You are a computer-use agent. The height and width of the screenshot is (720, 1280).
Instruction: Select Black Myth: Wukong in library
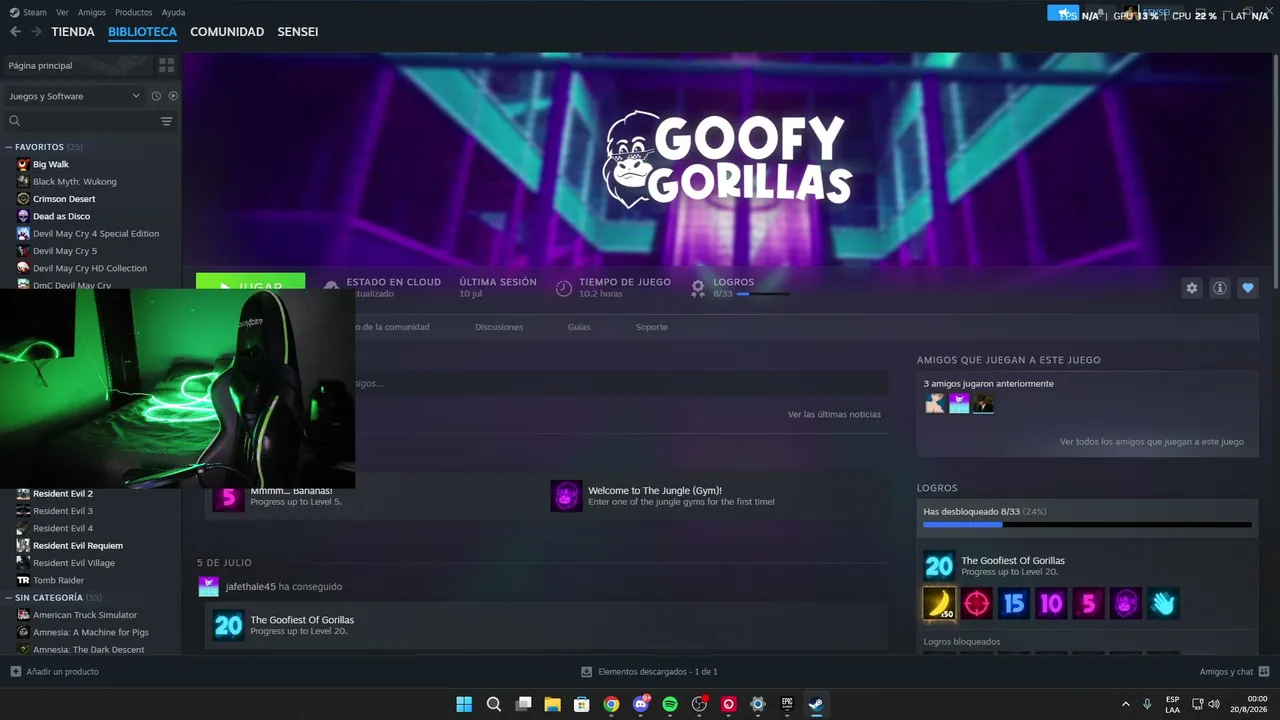[x=74, y=182]
